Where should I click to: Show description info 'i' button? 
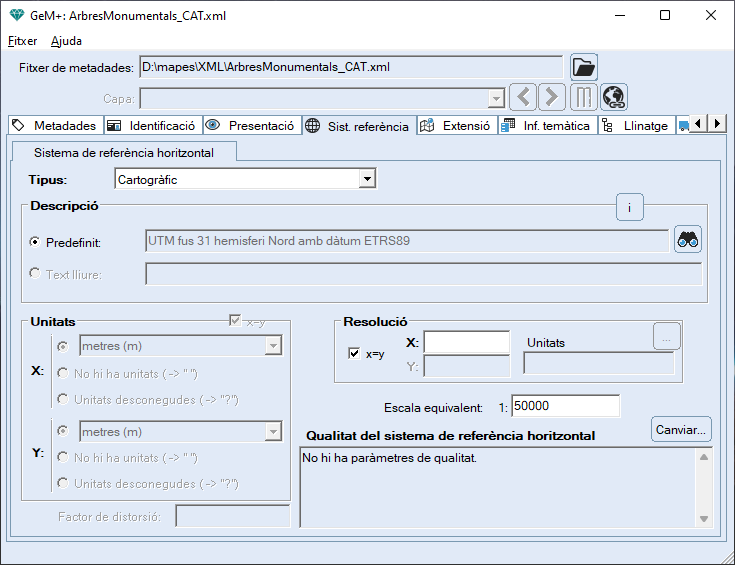(630, 207)
